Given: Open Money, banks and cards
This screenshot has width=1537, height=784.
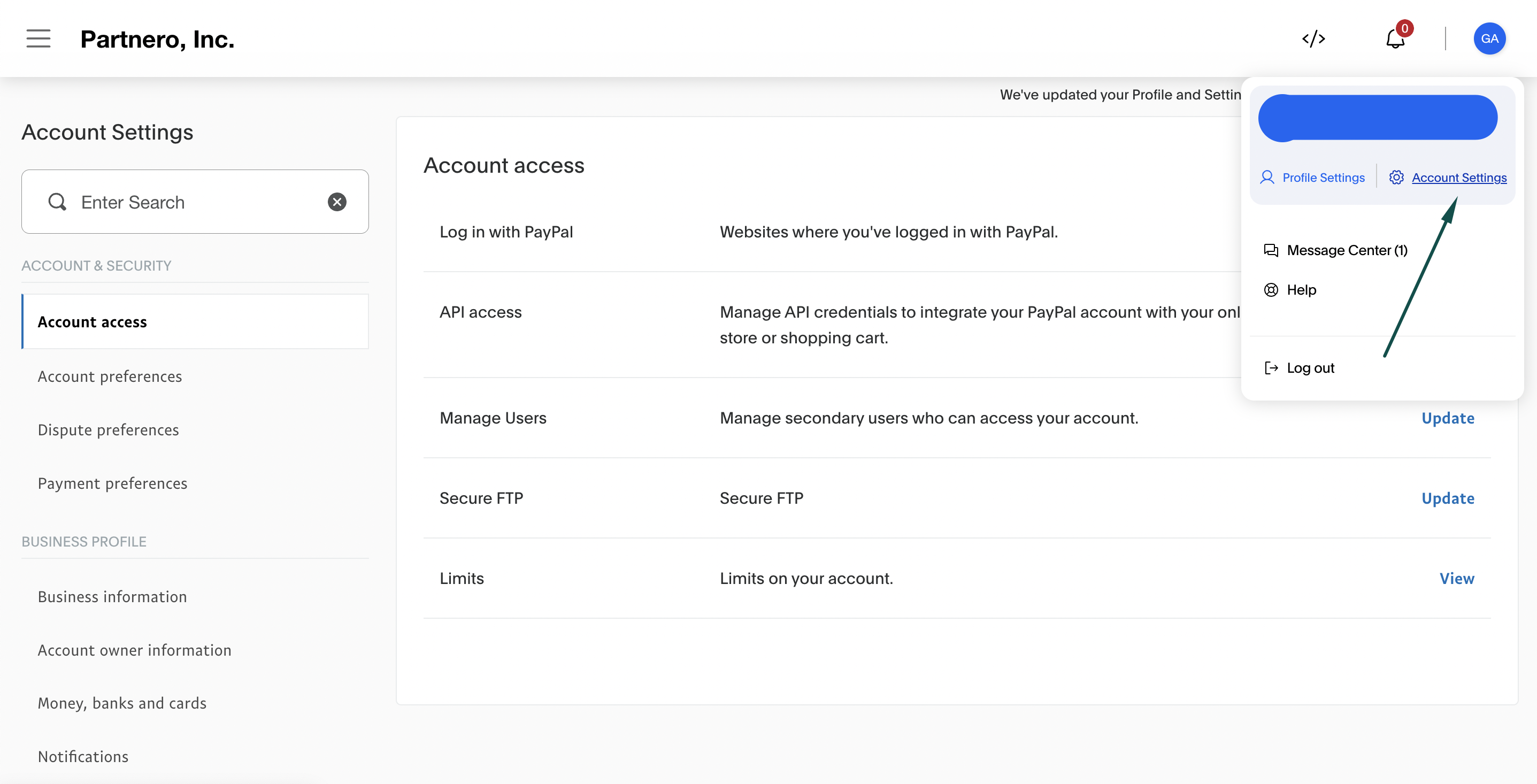Looking at the screenshot, I should click(x=122, y=703).
